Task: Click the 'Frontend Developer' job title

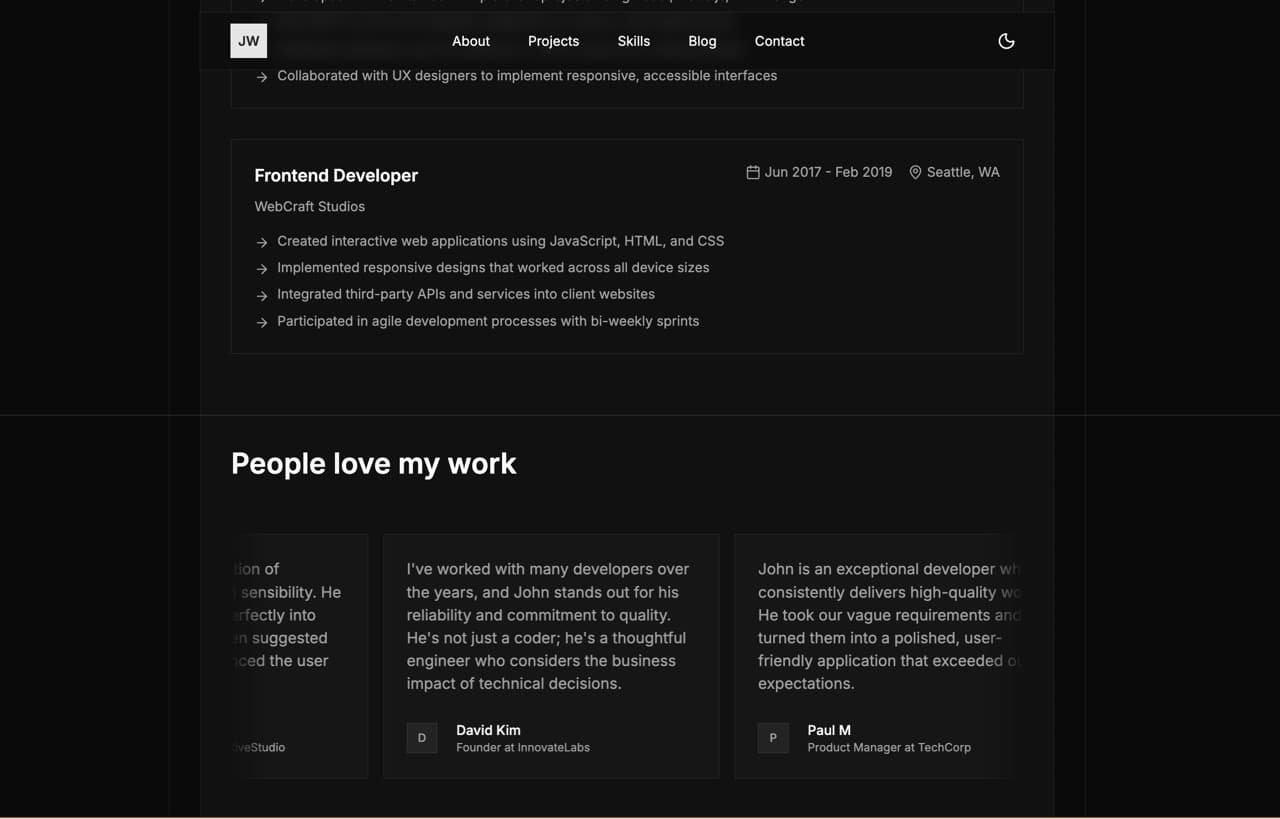Action: (x=336, y=175)
